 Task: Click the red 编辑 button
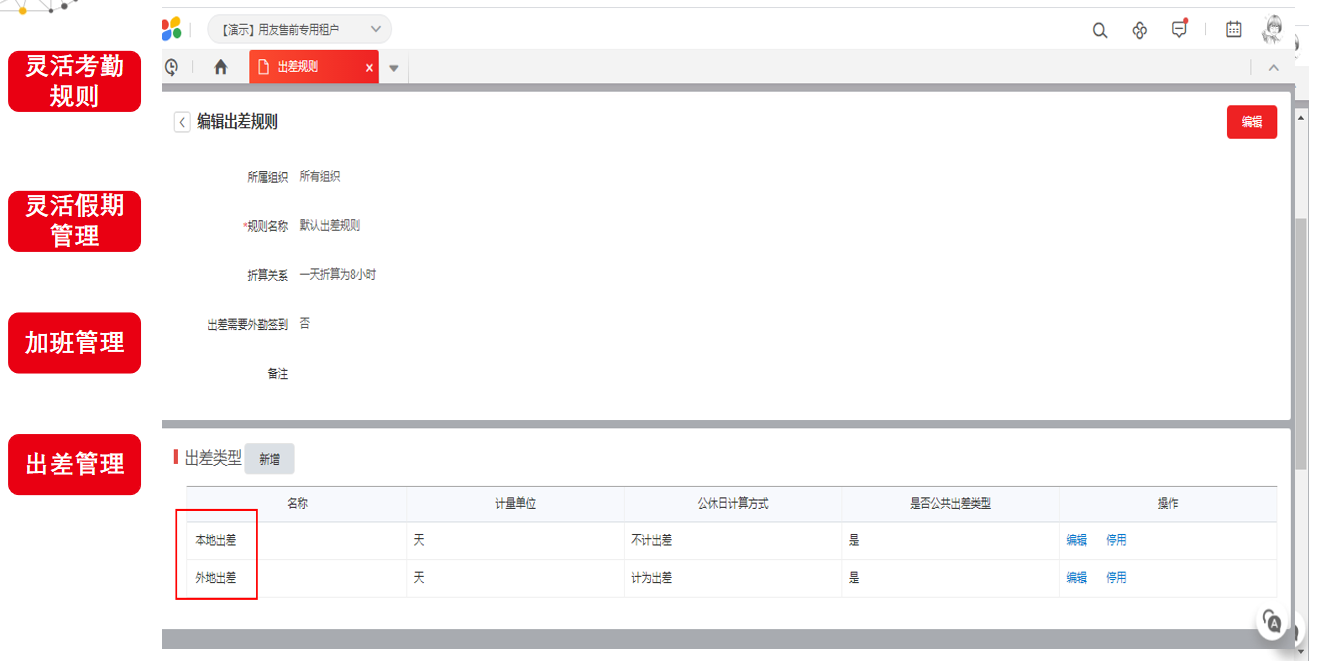pyautogui.click(x=1251, y=122)
